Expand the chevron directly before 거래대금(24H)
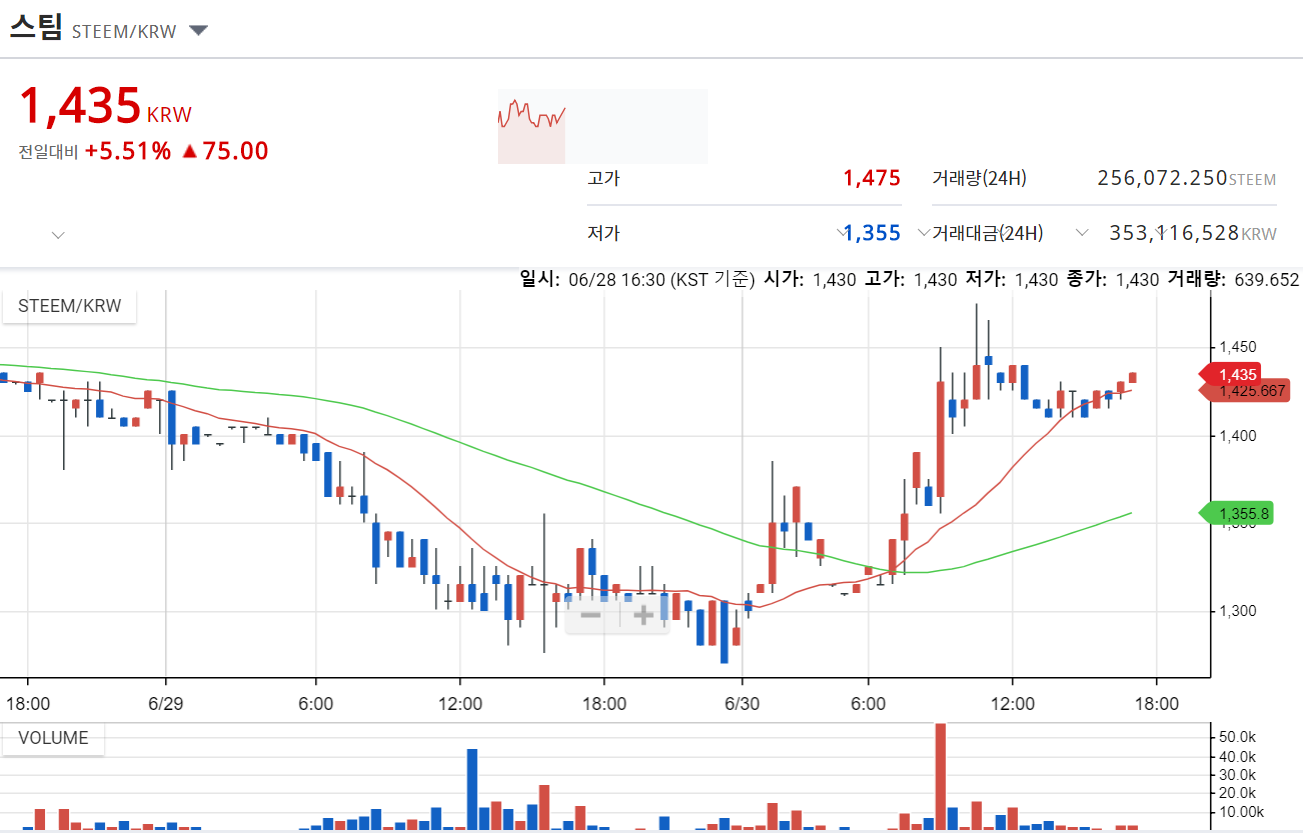1303x833 pixels. click(x=923, y=233)
